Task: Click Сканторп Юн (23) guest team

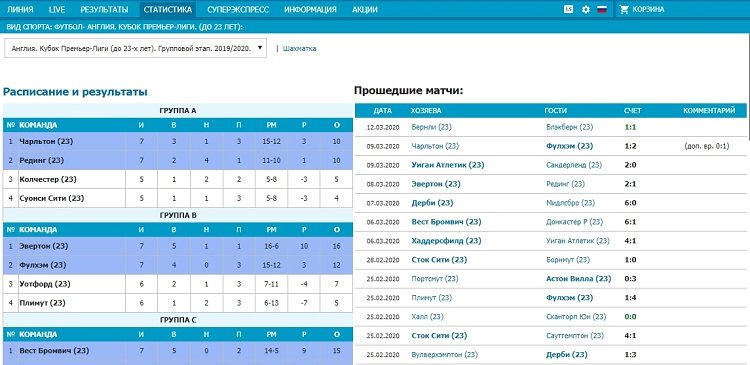Action: tap(576, 317)
